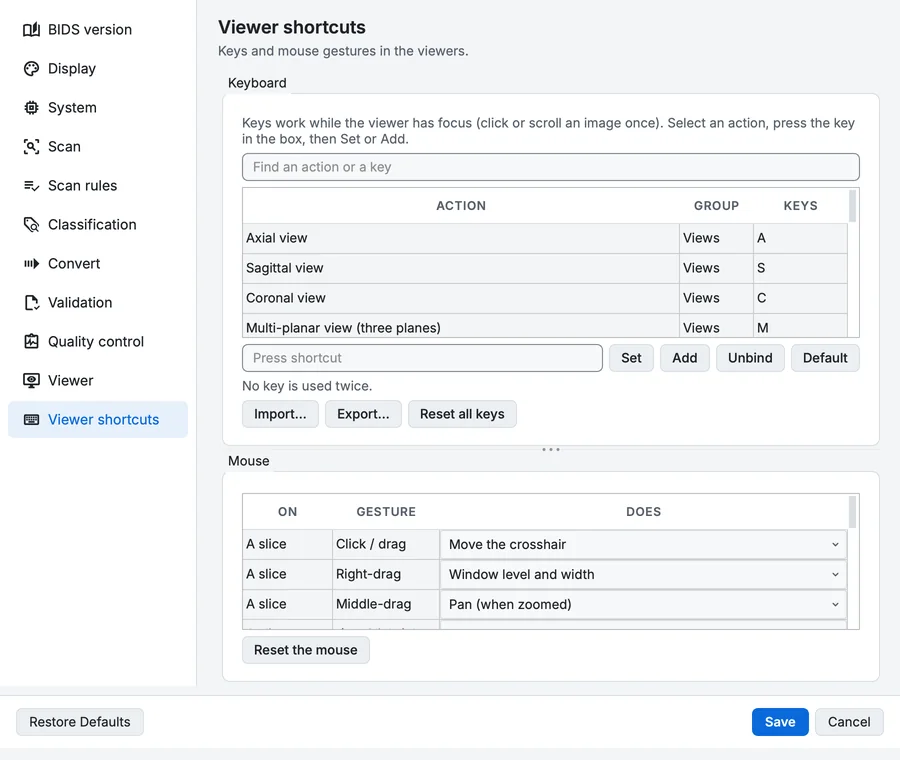Import keyboard shortcuts
Viewport: 900px width, 760px height.
[x=280, y=414]
